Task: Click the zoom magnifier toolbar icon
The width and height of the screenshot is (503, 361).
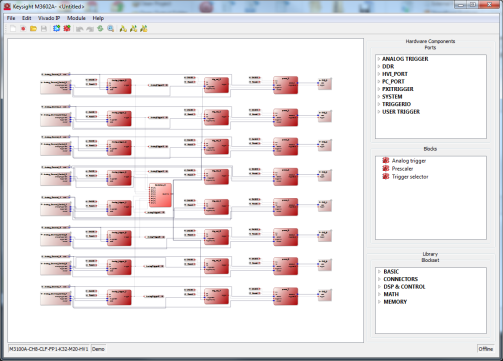Action: click(111, 29)
